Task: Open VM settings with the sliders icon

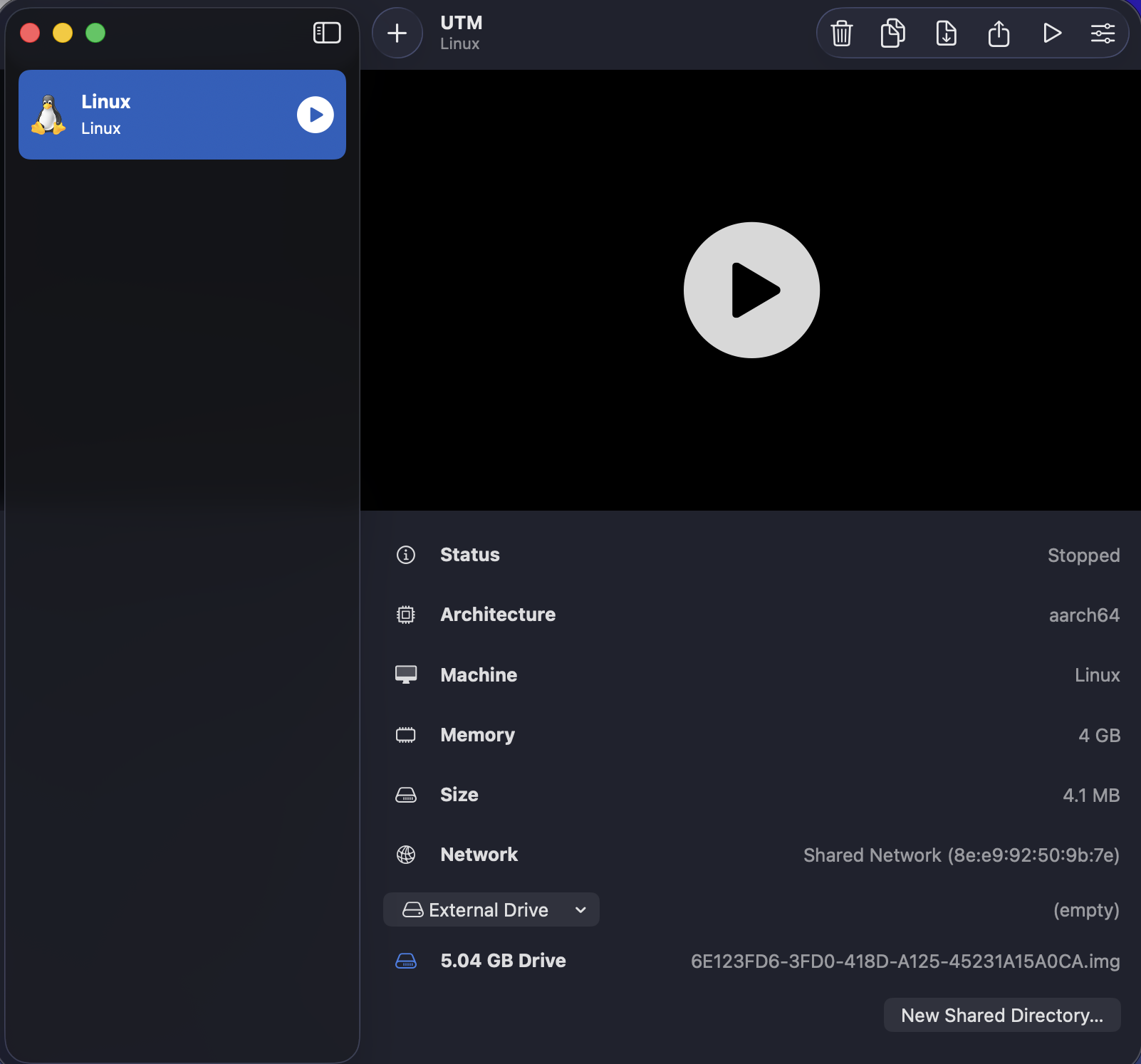Action: [1103, 33]
